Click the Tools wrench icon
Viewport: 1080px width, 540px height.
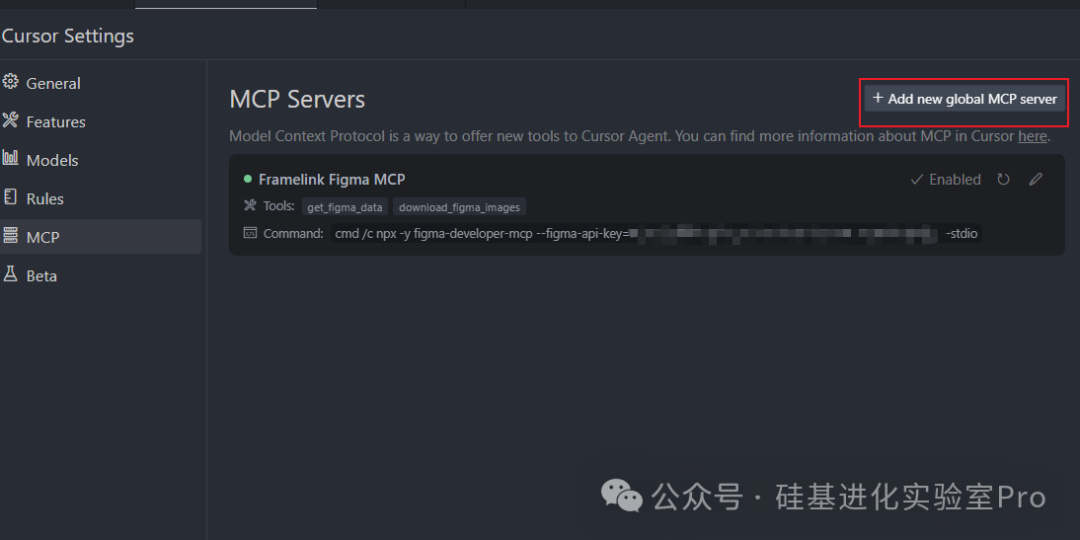click(250, 206)
